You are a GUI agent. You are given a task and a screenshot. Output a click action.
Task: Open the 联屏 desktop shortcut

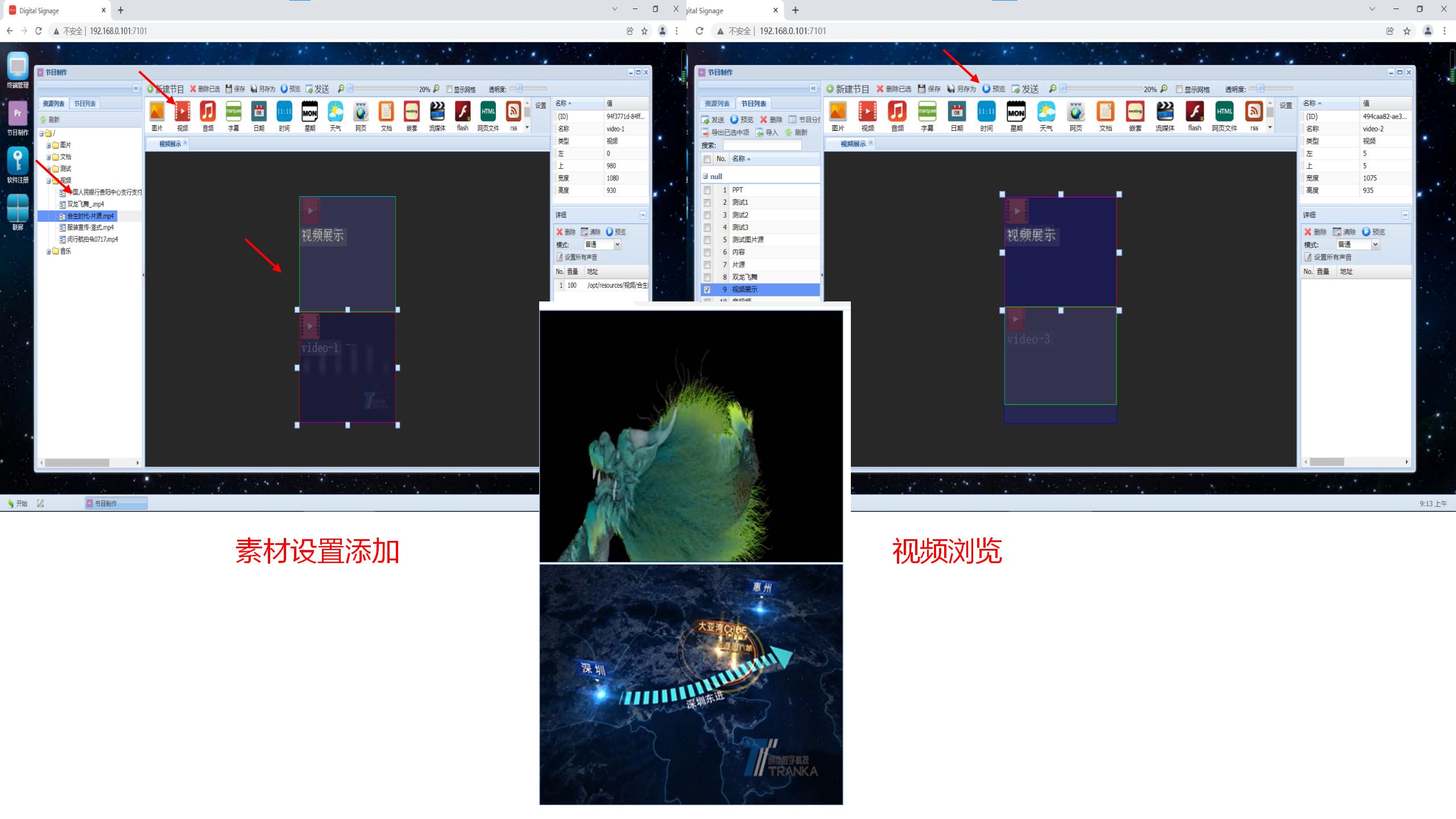(x=18, y=212)
